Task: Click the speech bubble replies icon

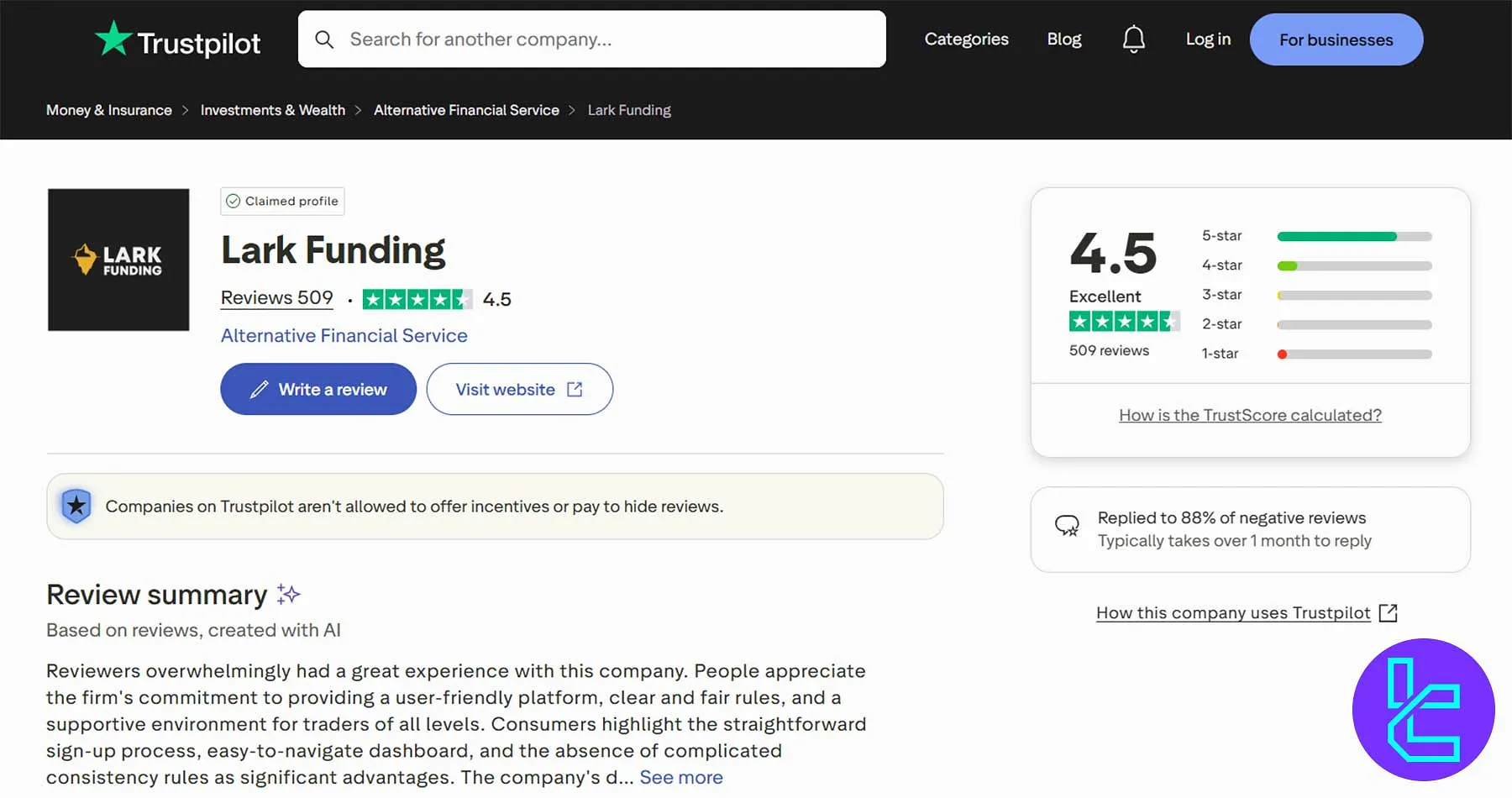Action: pos(1067,527)
